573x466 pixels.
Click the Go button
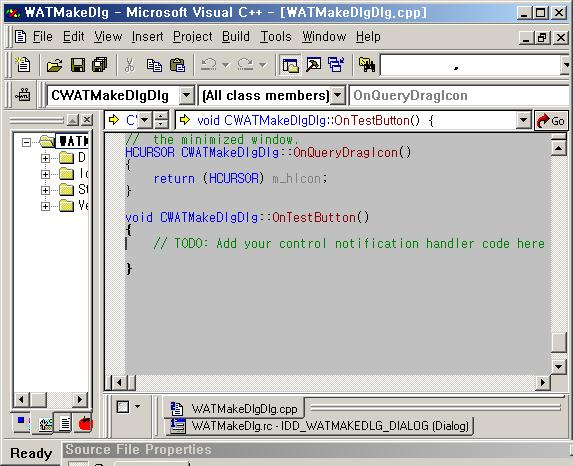551,120
